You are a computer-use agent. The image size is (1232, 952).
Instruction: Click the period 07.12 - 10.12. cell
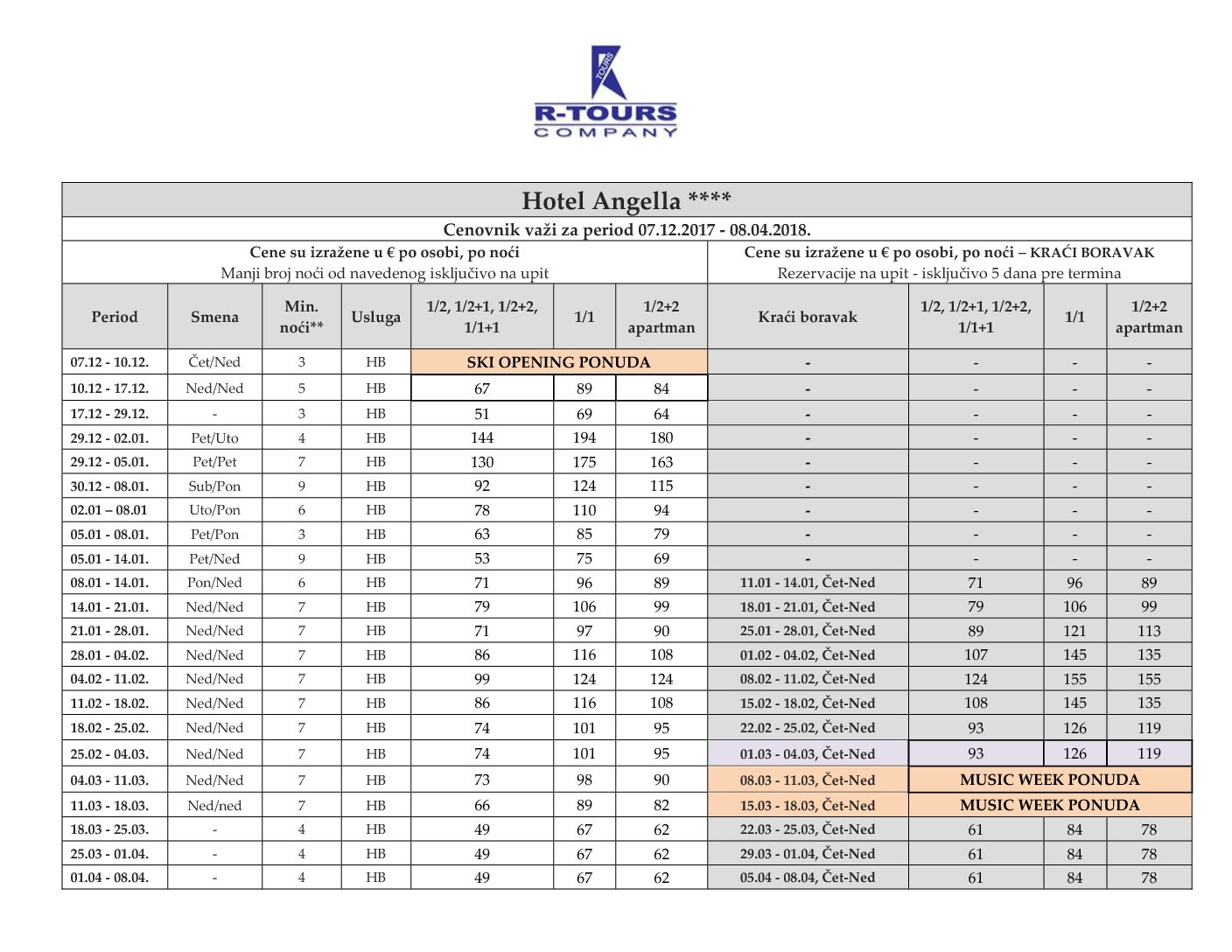[x=115, y=362]
